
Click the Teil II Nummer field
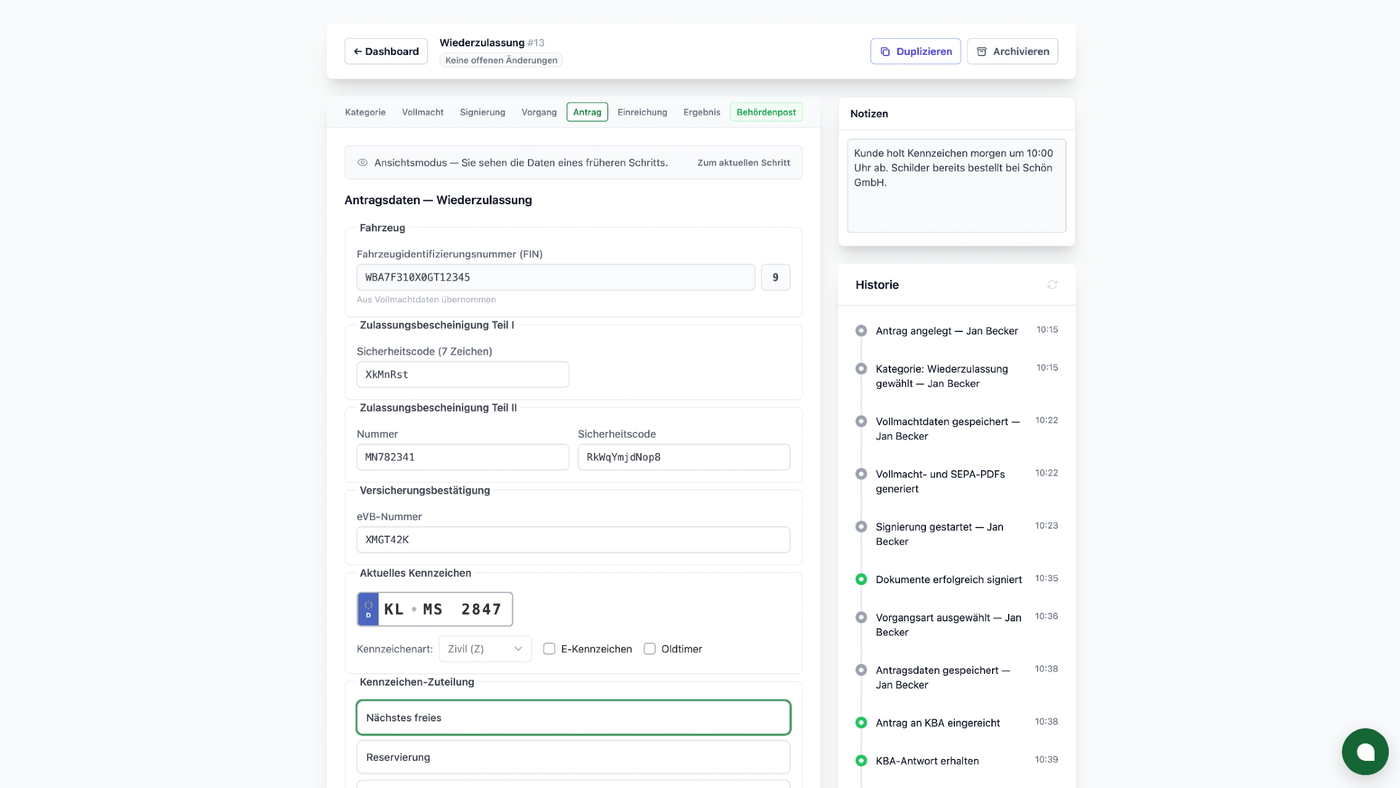click(463, 457)
